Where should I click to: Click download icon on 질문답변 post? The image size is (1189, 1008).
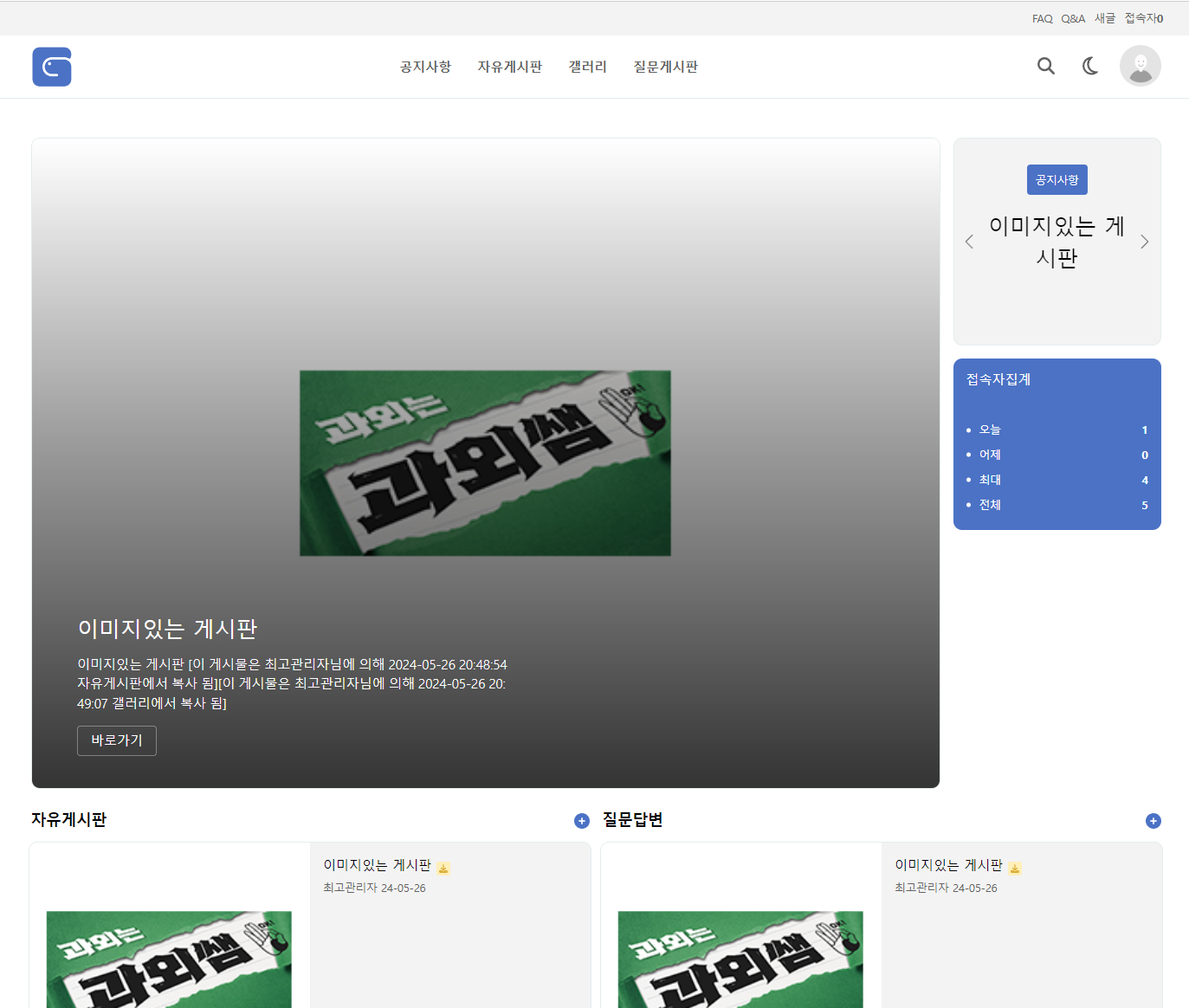pos(1015,868)
